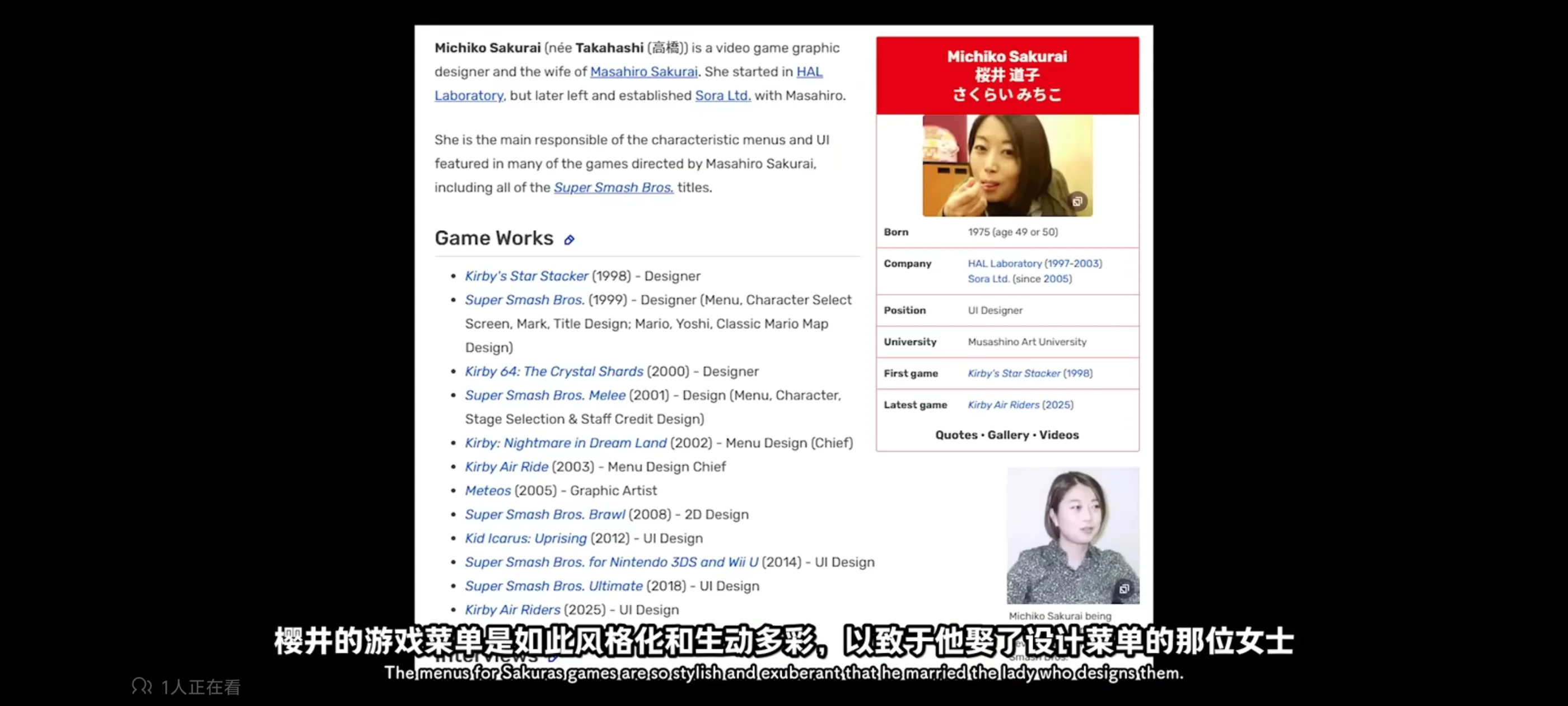Viewport: 1568px width, 706px height.
Task: Click the Game Works edit pencil icon
Action: click(569, 240)
